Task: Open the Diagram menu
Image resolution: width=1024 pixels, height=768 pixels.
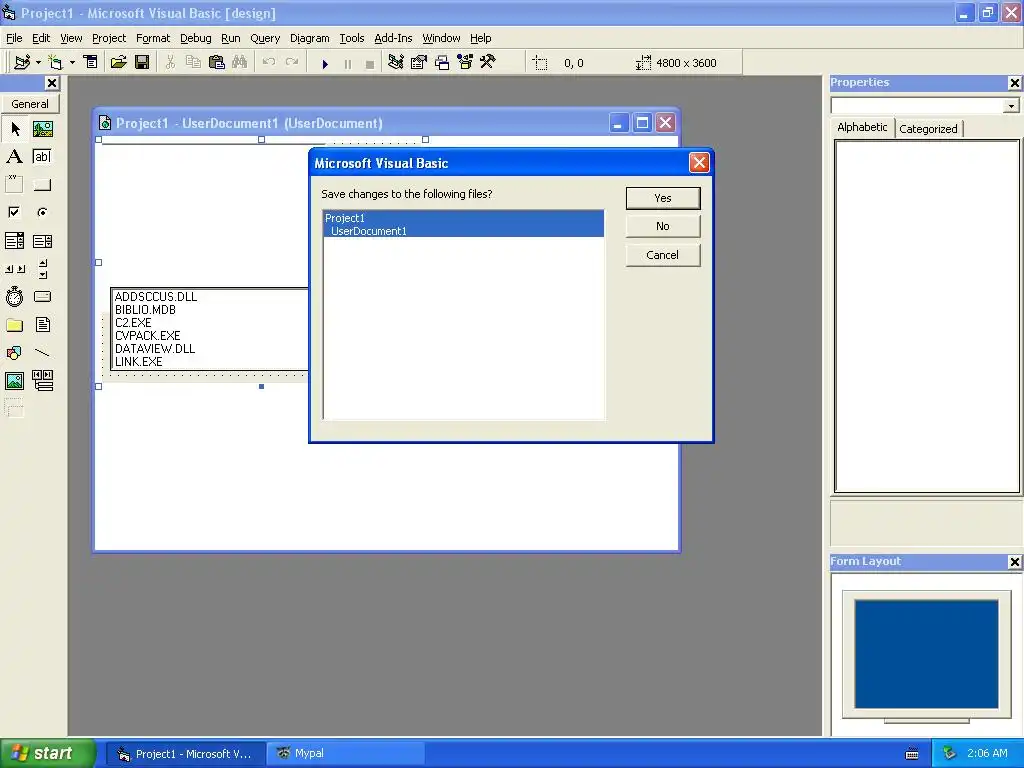Action: (x=310, y=38)
